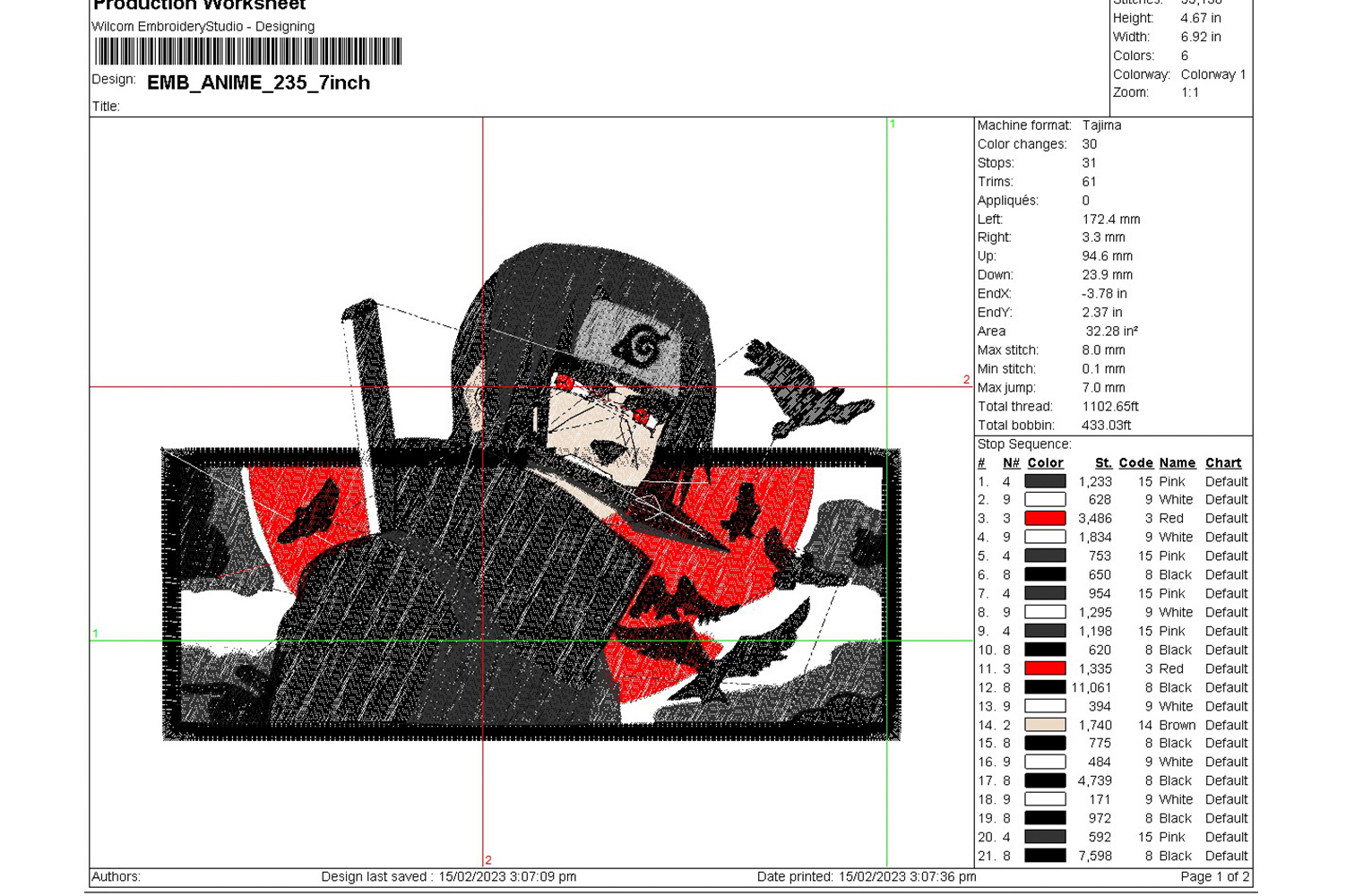Click the underlined Name column header
1346x896 pixels.
point(1177,463)
